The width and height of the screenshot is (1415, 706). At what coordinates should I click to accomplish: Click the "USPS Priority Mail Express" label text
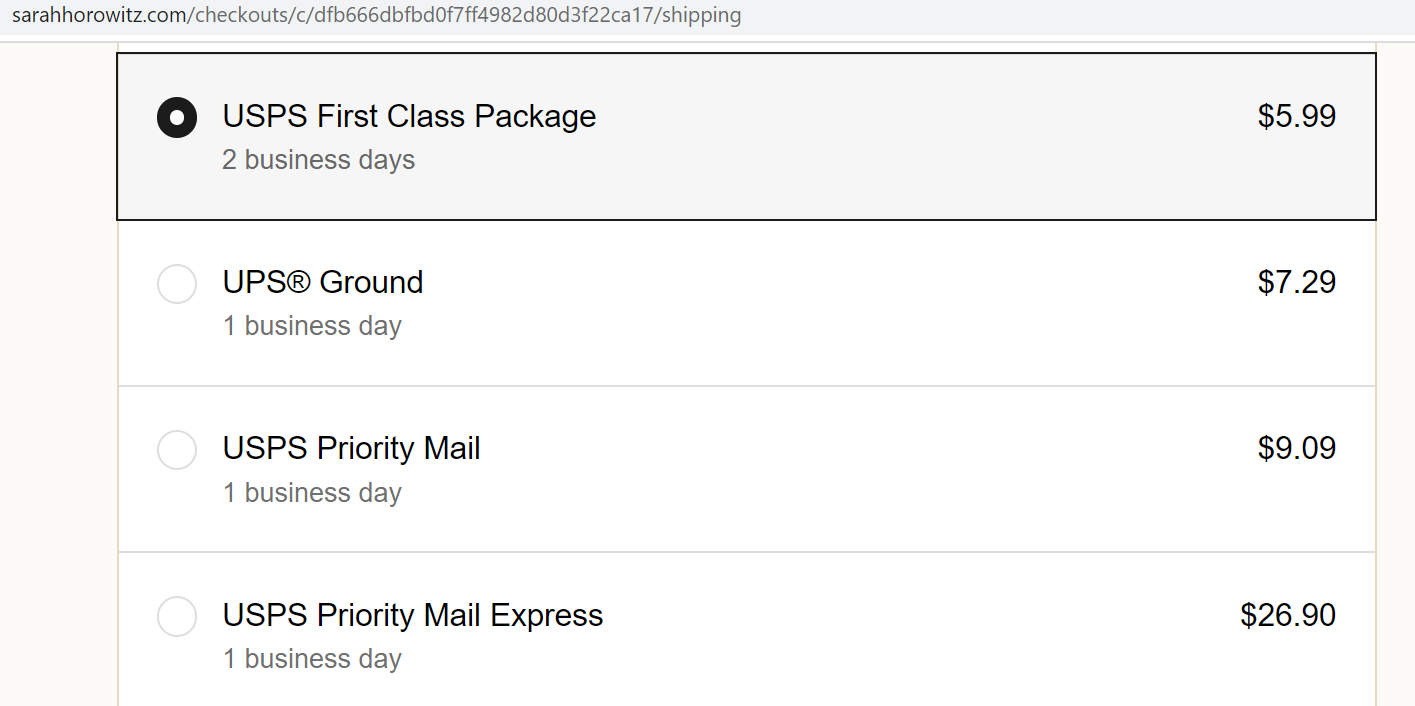[x=413, y=615]
